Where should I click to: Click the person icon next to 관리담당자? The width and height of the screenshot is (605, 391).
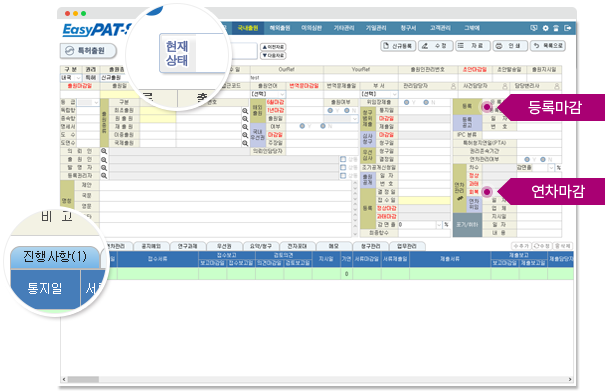click(x=453, y=86)
